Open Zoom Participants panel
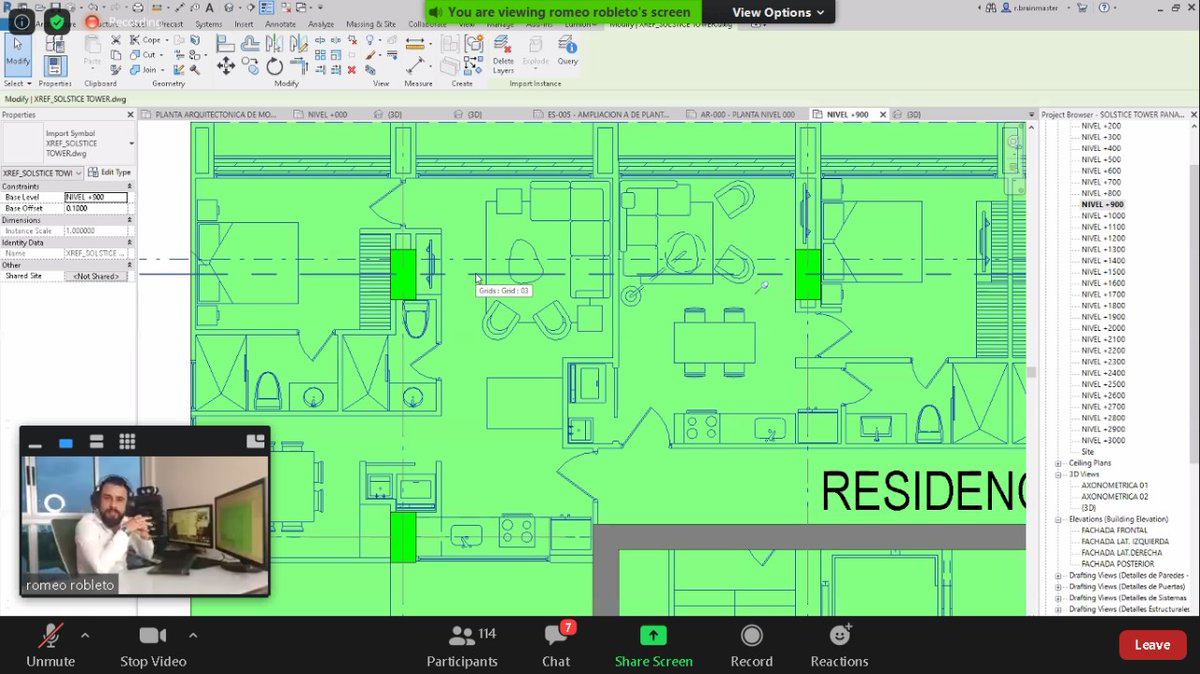This screenshot has width=1200, height=674. coord(461,645)
